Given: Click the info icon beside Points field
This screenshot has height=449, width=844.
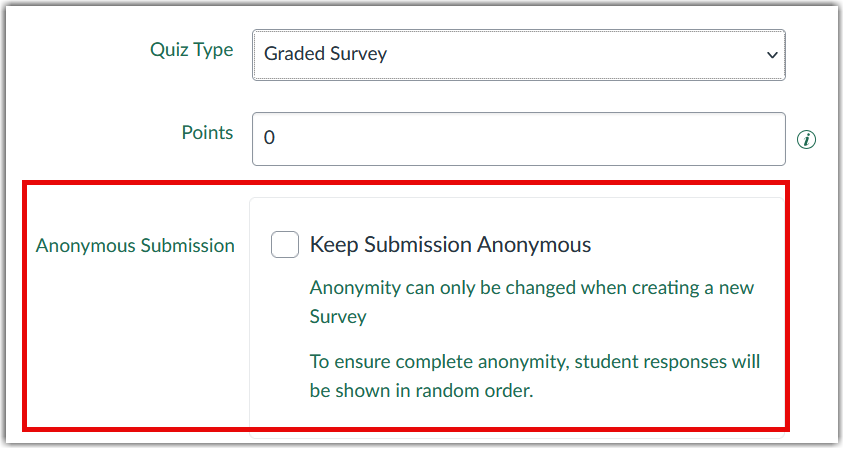Looking at the screenshot, I should tap(806, 140).
